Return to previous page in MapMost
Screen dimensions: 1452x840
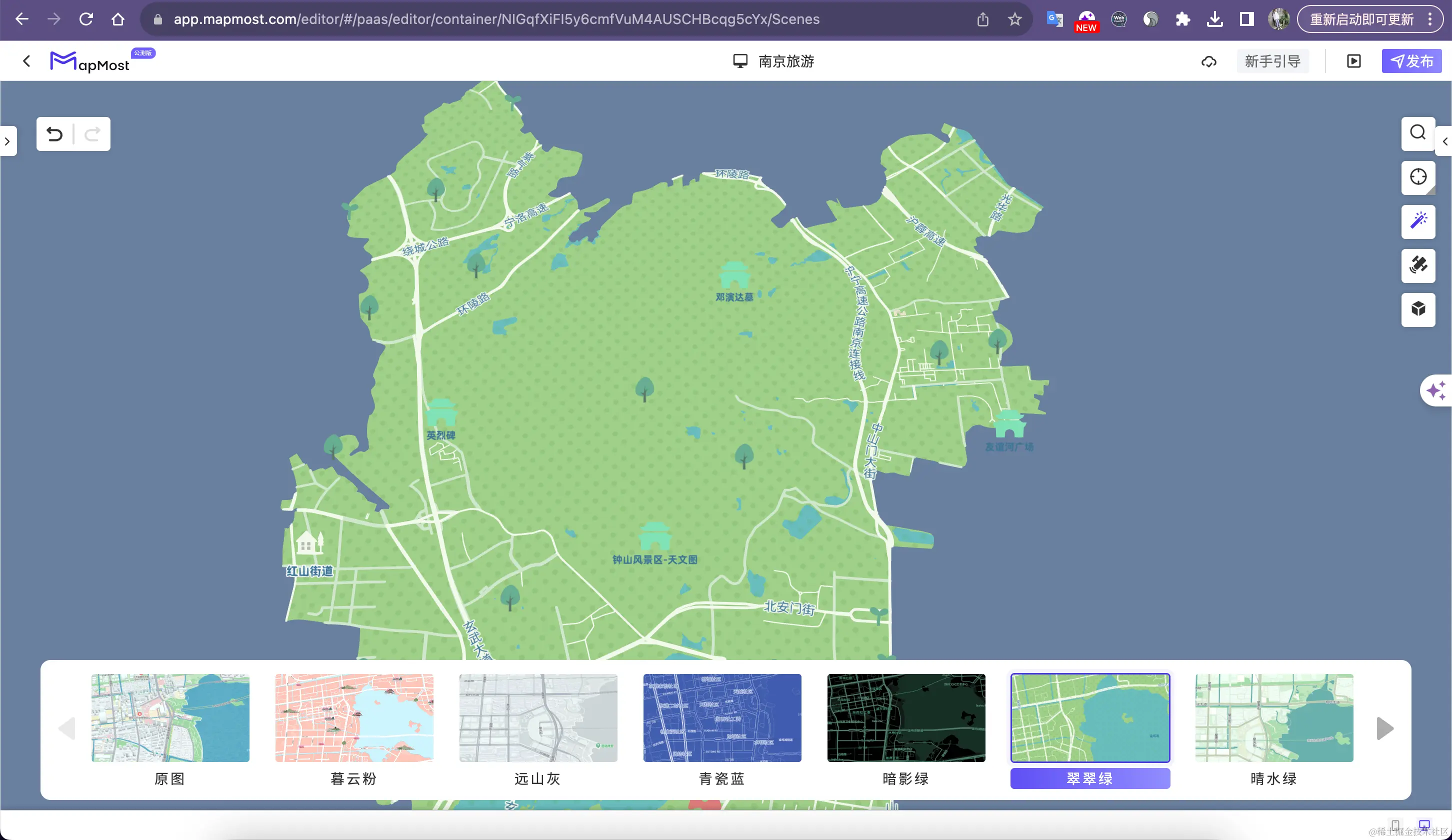click(26, 61)
